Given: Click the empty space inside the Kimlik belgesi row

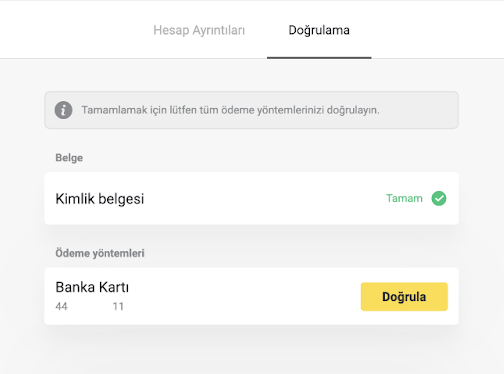Looking at the screenshot, I should tap(265, 198).
